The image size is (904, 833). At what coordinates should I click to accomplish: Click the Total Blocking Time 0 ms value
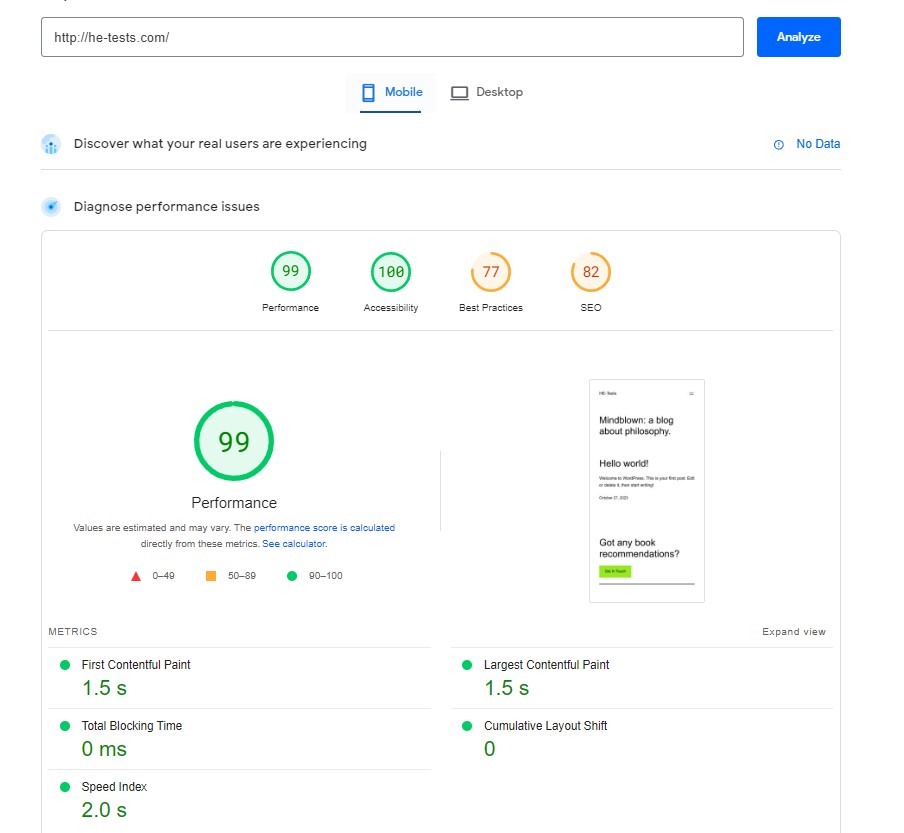tap(104, 749)
